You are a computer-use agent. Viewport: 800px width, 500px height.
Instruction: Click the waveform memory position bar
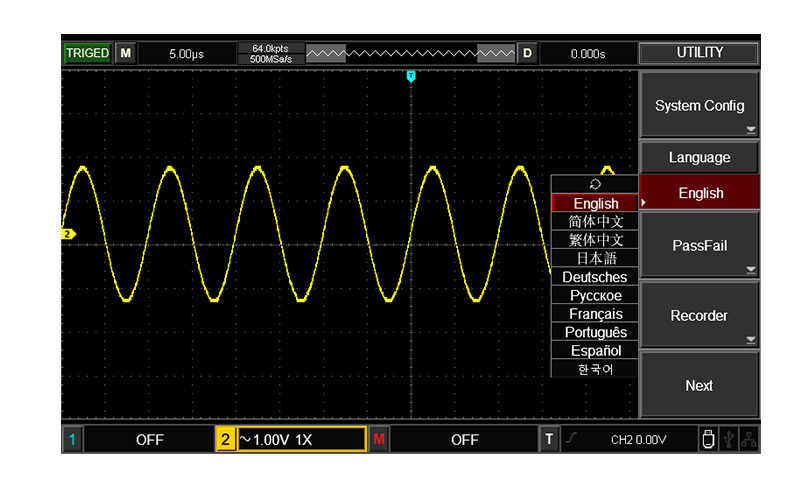(x=410, y=53)
